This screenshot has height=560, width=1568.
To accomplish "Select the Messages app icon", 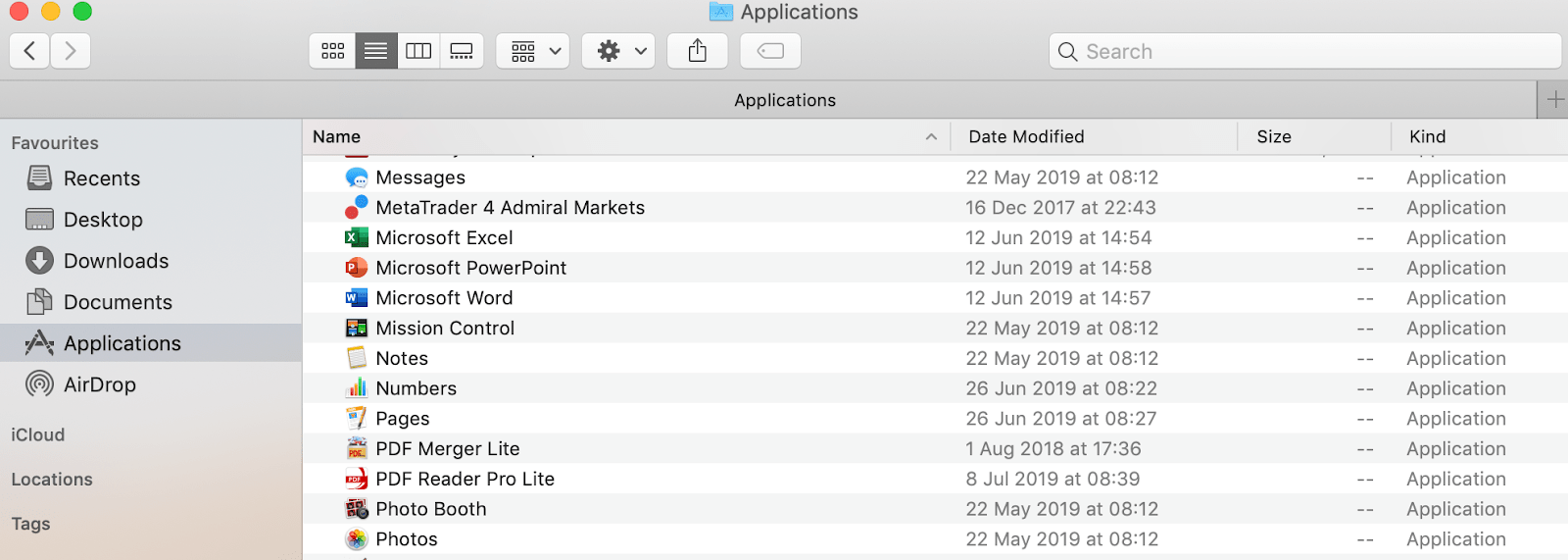I will tap(357, 178).
